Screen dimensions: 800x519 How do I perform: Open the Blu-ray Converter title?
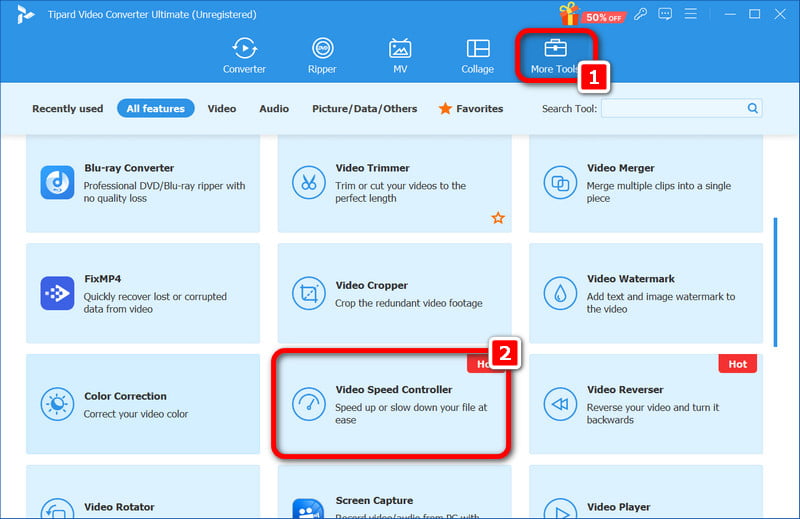coord(129,168)
